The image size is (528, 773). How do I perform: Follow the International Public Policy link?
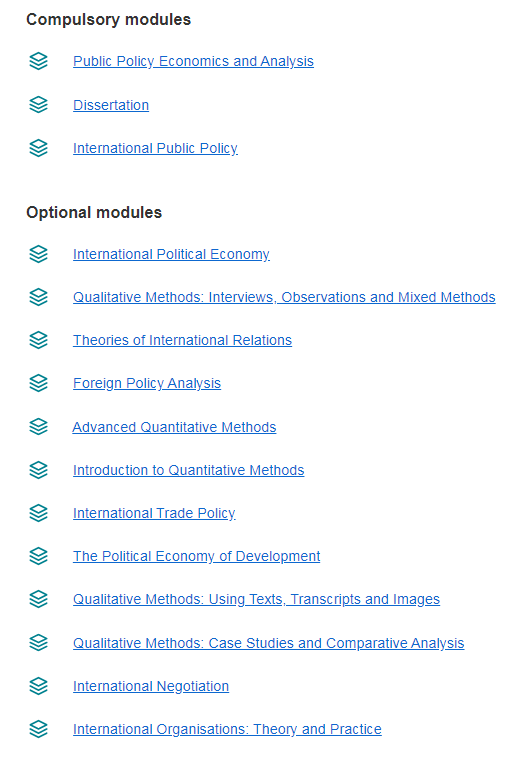pyautogui.click(x=155, y=148)
